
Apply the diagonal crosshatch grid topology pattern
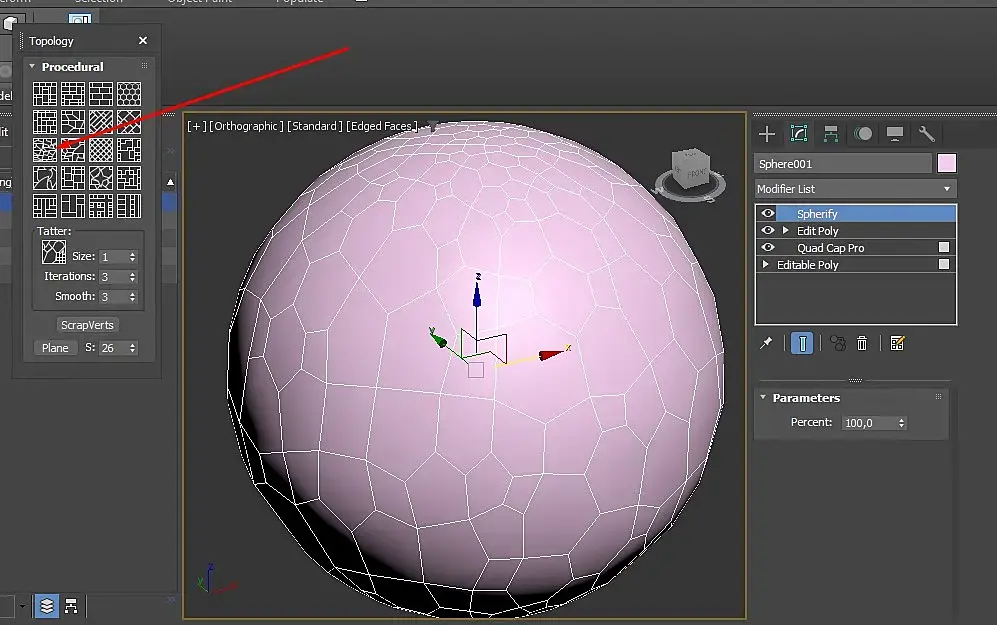tap(101, 150)
